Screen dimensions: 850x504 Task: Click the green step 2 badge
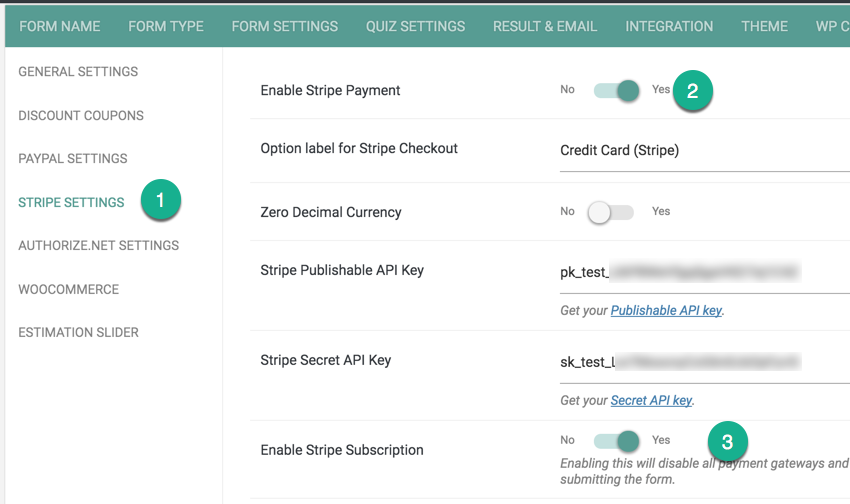tap(692, 91)
